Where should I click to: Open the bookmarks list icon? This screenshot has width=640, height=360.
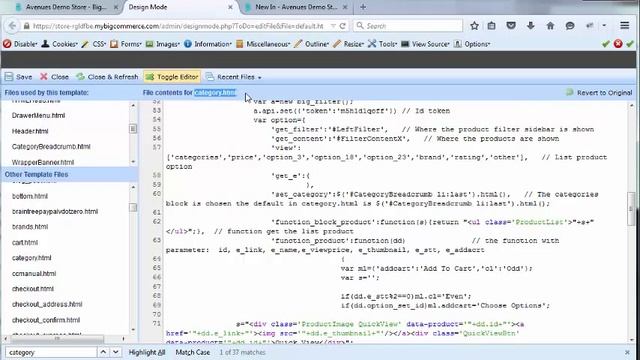click(491, 26)
